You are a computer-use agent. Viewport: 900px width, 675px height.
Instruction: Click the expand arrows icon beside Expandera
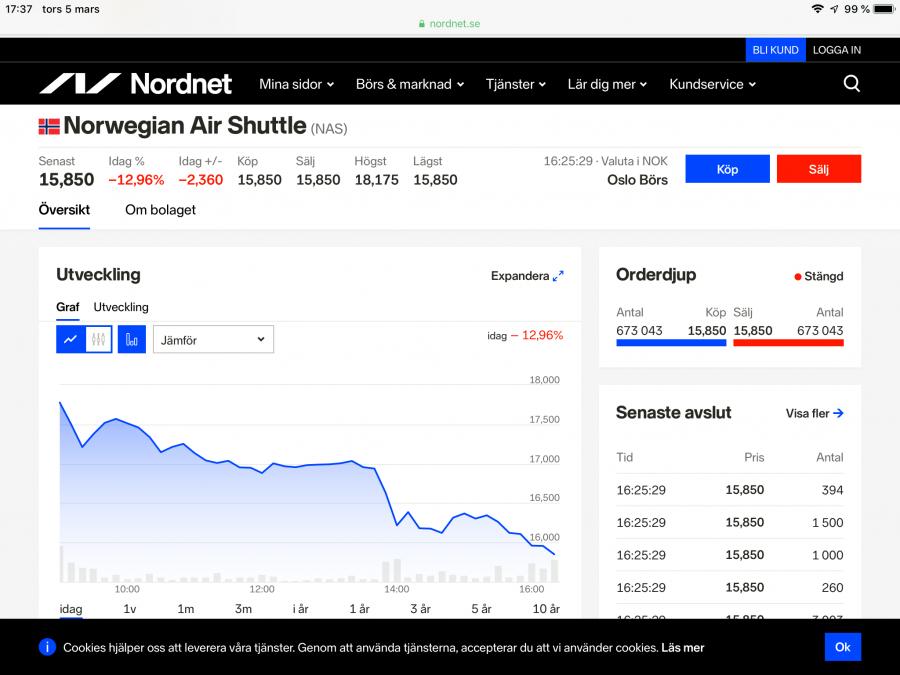558,276
